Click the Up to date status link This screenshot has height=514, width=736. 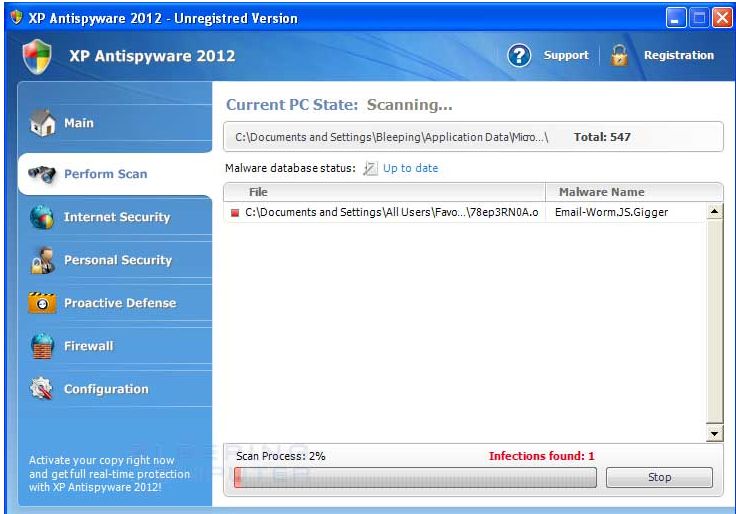pos(410,168)
